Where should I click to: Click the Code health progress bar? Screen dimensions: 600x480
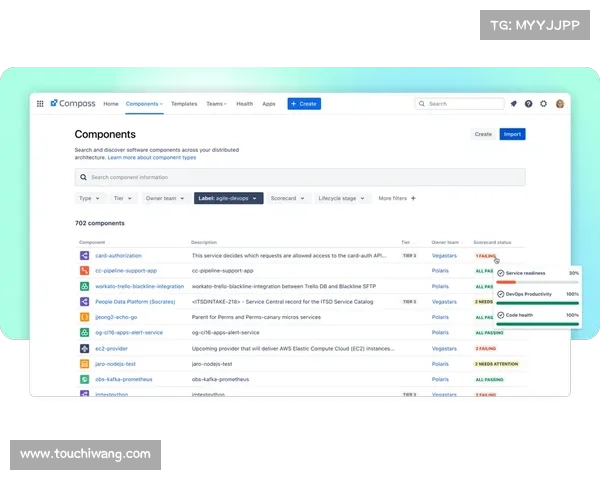point(537,324)
